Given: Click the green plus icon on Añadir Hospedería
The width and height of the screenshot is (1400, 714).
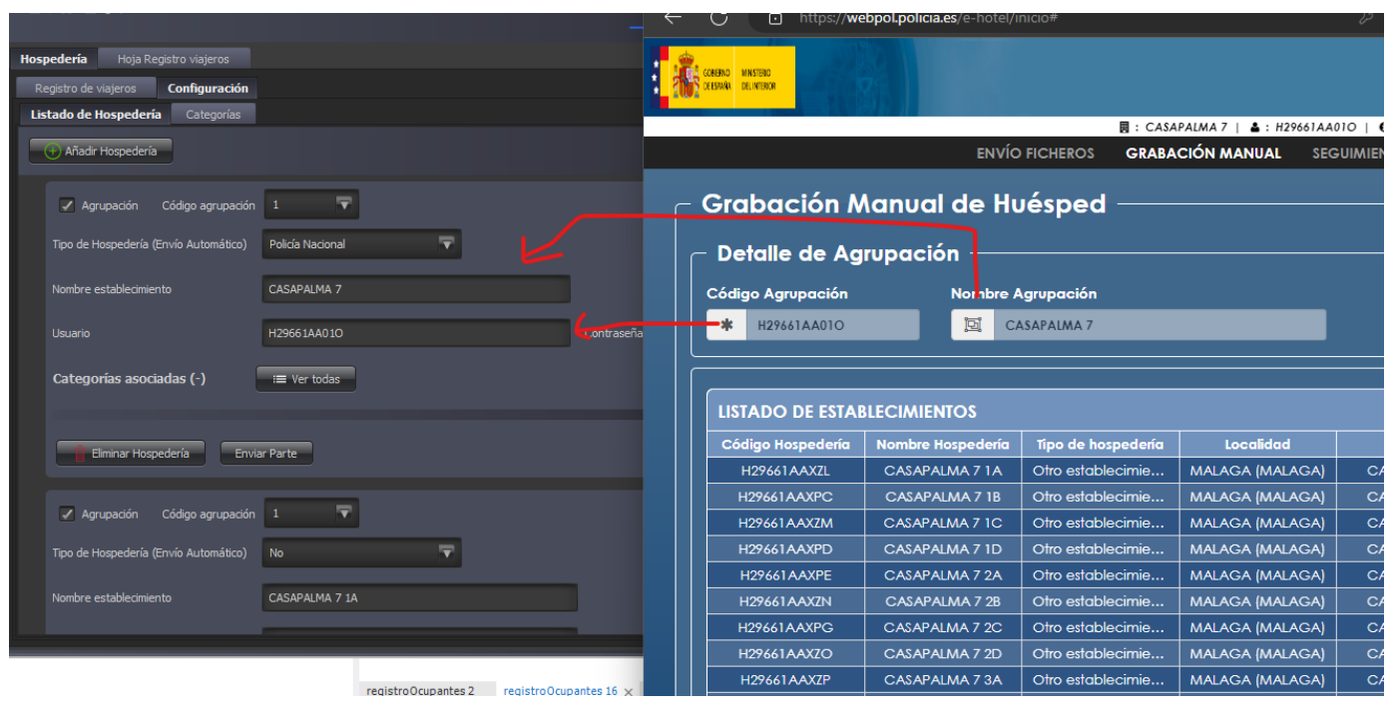Looking at the screenshot, I should 53,152.
